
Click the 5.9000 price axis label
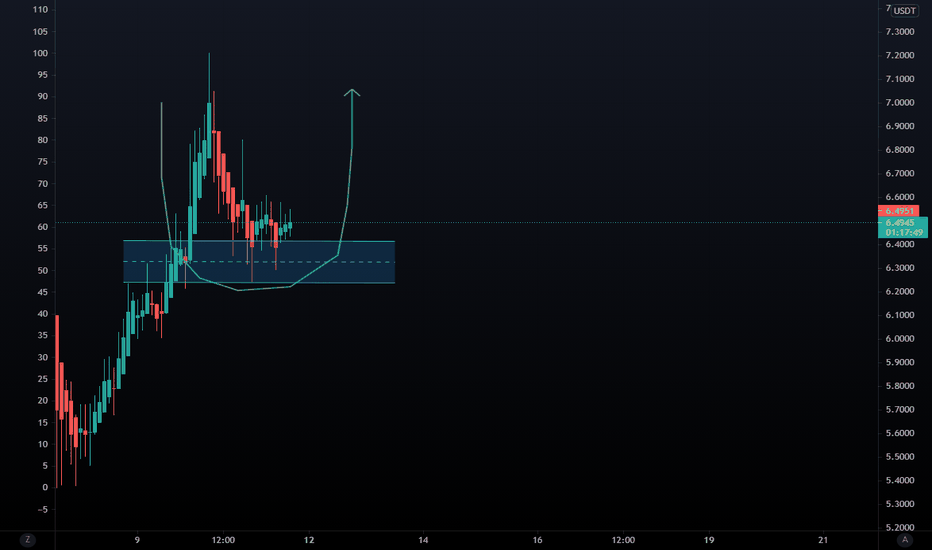click(x=900, y=362)
